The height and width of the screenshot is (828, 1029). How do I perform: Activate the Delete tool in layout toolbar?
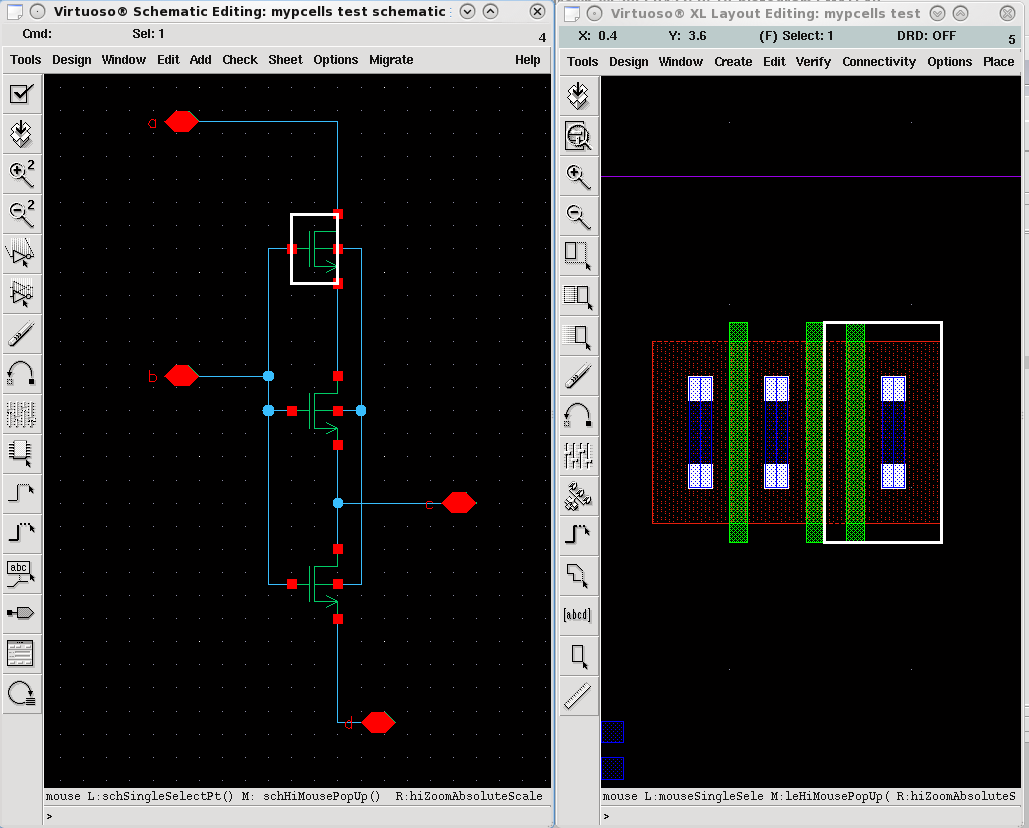pos(578,376)
